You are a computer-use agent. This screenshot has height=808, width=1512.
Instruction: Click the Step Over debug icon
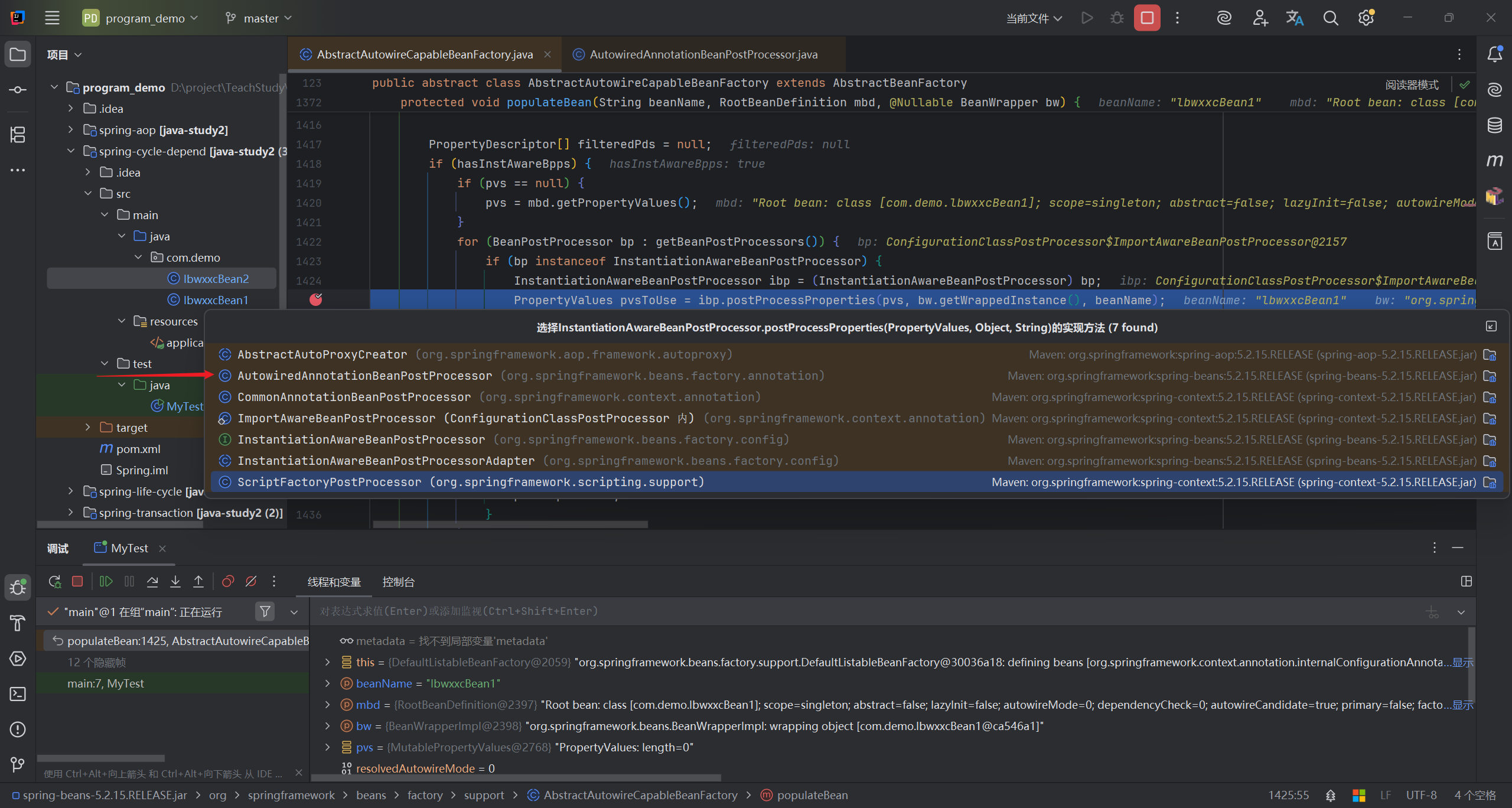pos(152,582)
